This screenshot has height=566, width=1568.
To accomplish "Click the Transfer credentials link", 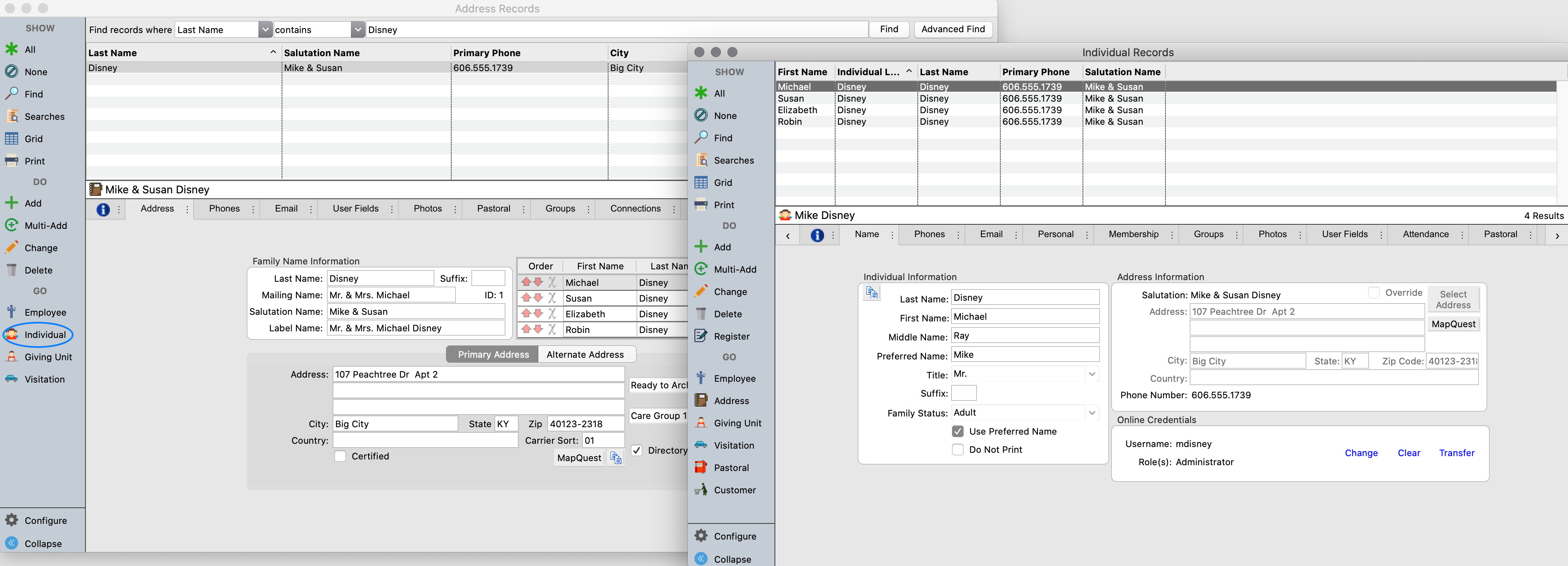I will [1456, 453].
